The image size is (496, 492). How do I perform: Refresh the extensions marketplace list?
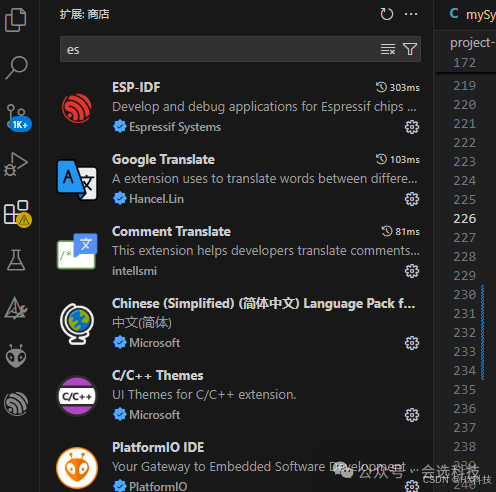(387, 14)
